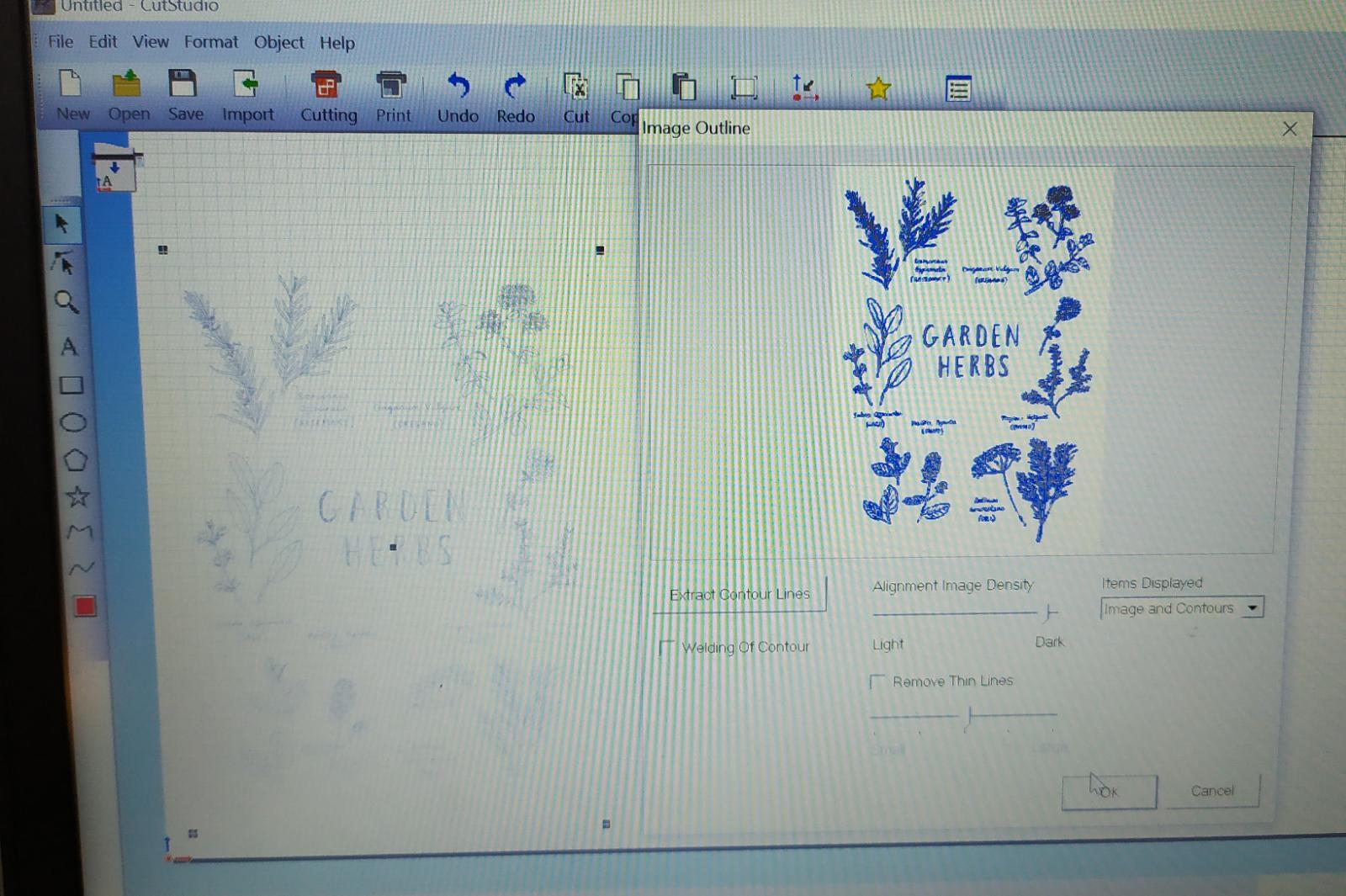Screen dimensions: 1346x896
Task: Cancel the Image Outline dialog
Action: coord(1212,791)
